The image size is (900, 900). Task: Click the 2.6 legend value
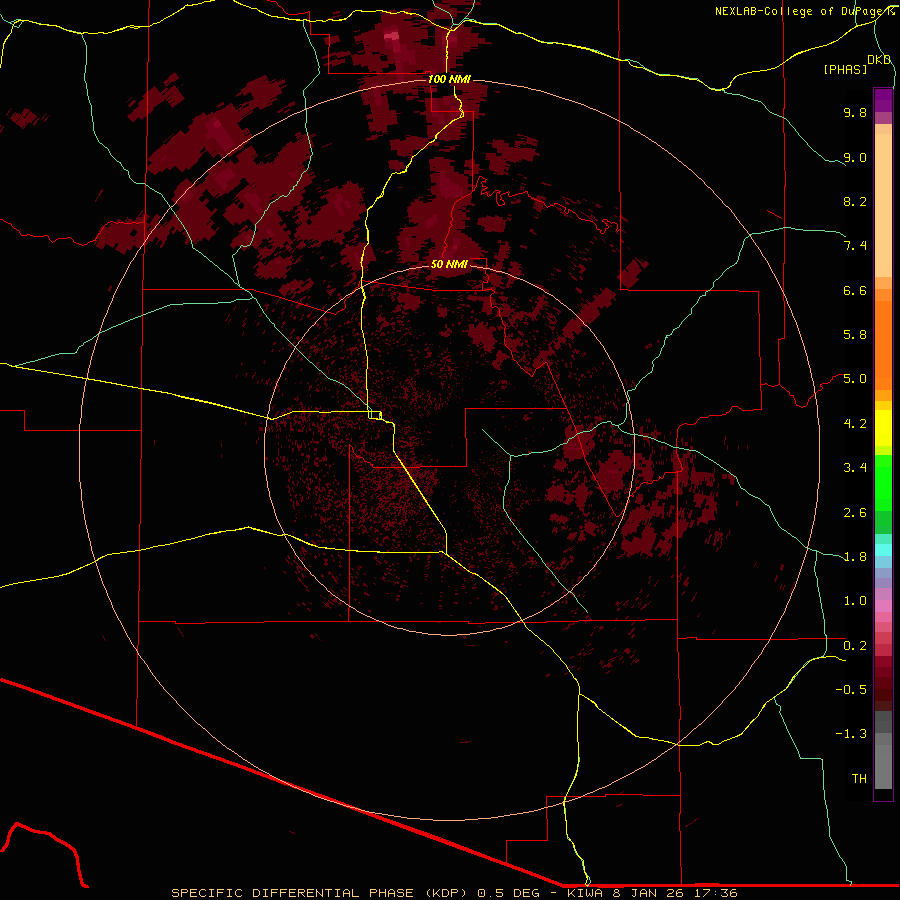(x=855, y=513)
